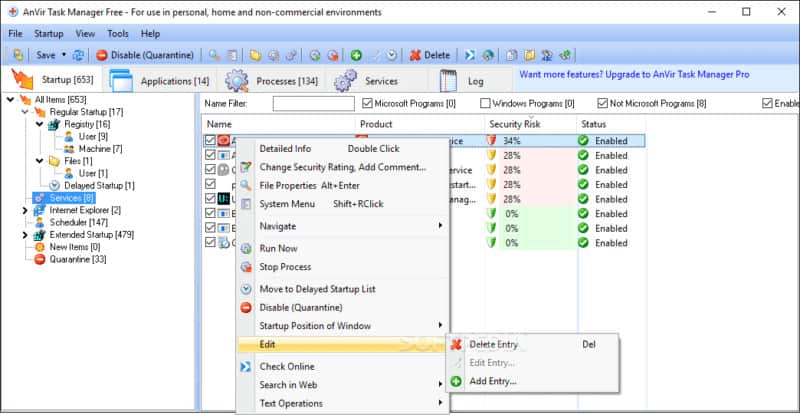Click the Applications tab window icon
Image resolution: width=800 pixels, height=415 pixels.
pyautogui.click(x=121, y=80)
